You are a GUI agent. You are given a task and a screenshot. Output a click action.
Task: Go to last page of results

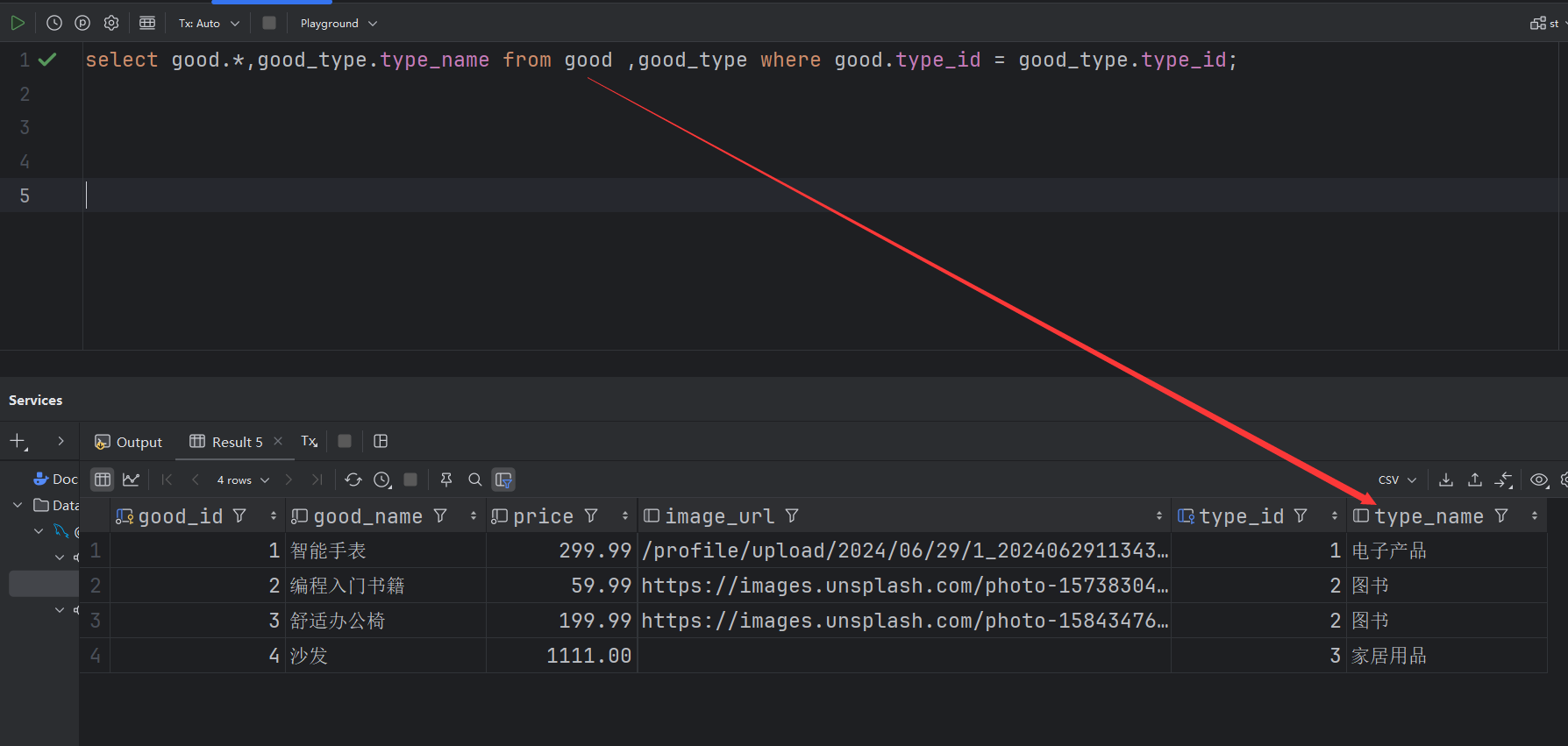(317, 480)
